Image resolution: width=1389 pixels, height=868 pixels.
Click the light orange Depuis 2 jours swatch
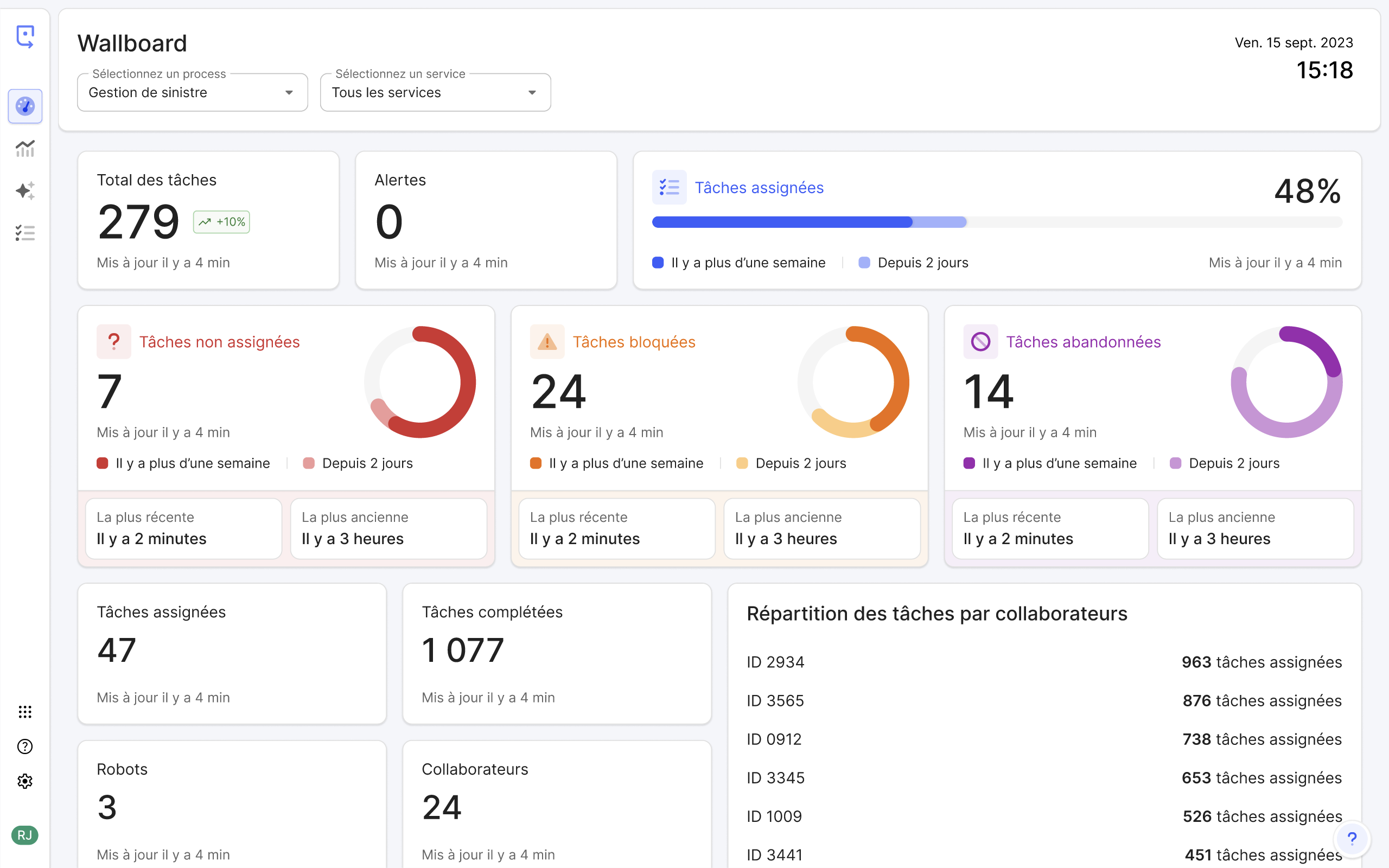(742, 463)
